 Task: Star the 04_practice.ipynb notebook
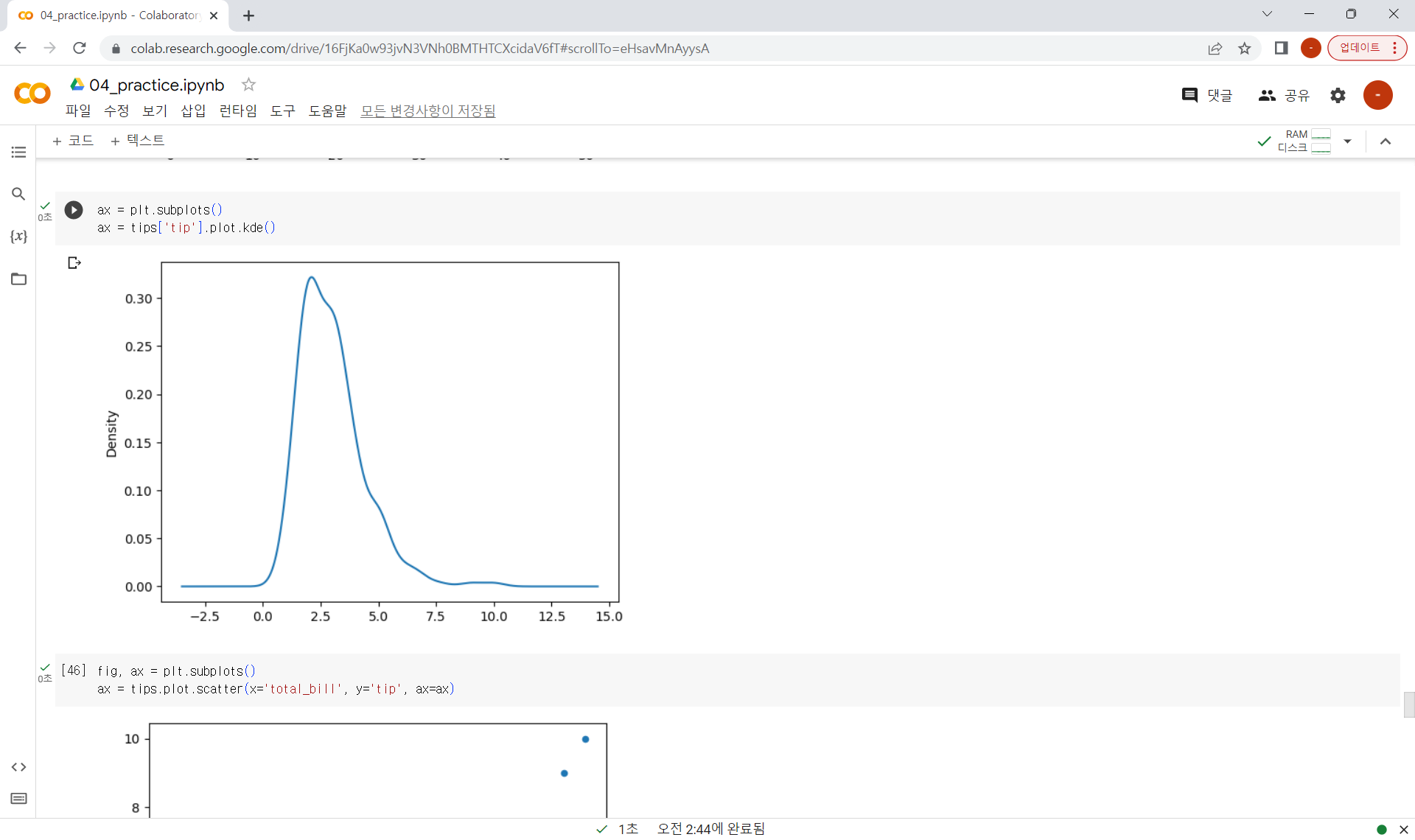(x=248, y=85)
